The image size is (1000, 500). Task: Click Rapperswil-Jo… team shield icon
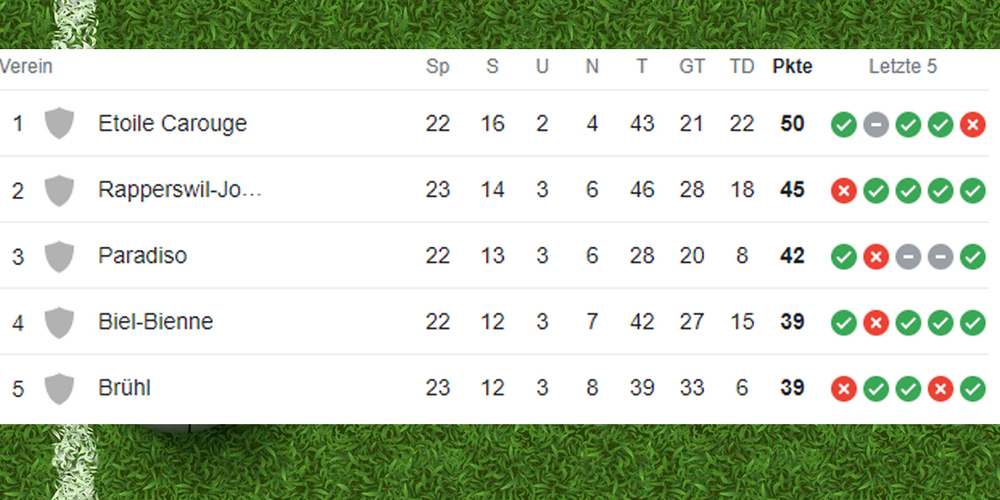tap(59, 190)
